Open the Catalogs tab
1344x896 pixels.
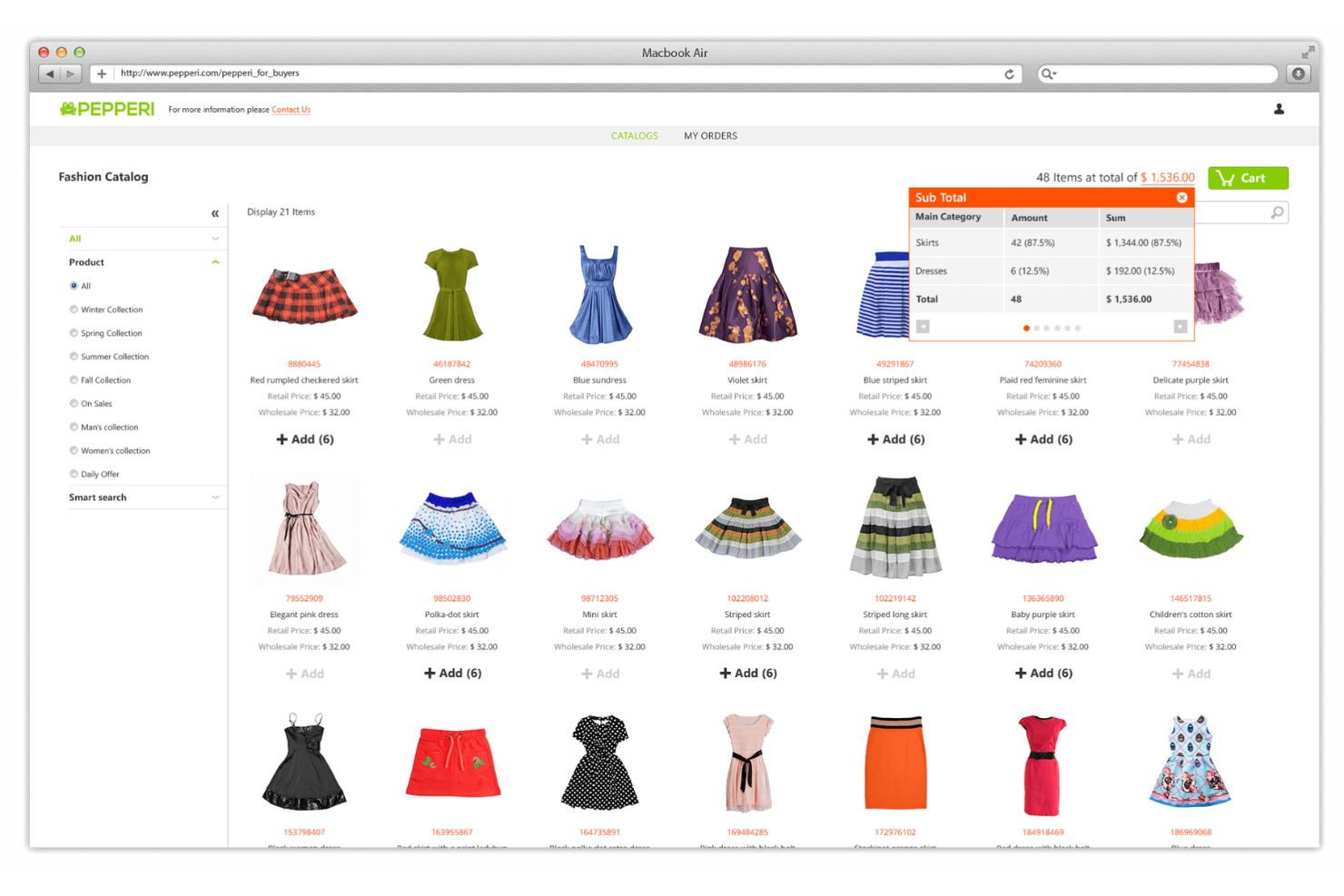coord(634,136)
